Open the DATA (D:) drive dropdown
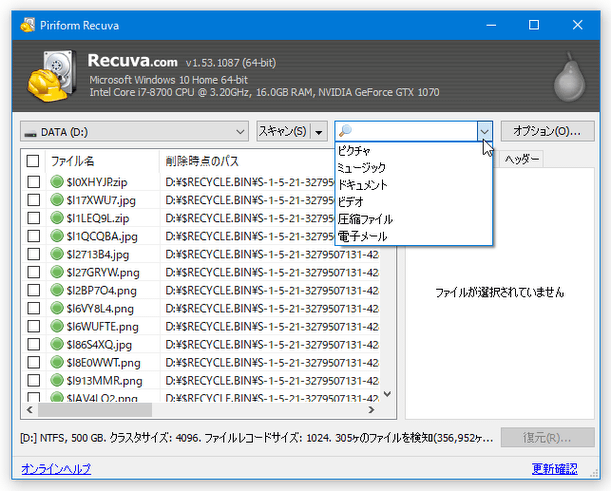Screen dimensions: 611x491 [134, 132]
